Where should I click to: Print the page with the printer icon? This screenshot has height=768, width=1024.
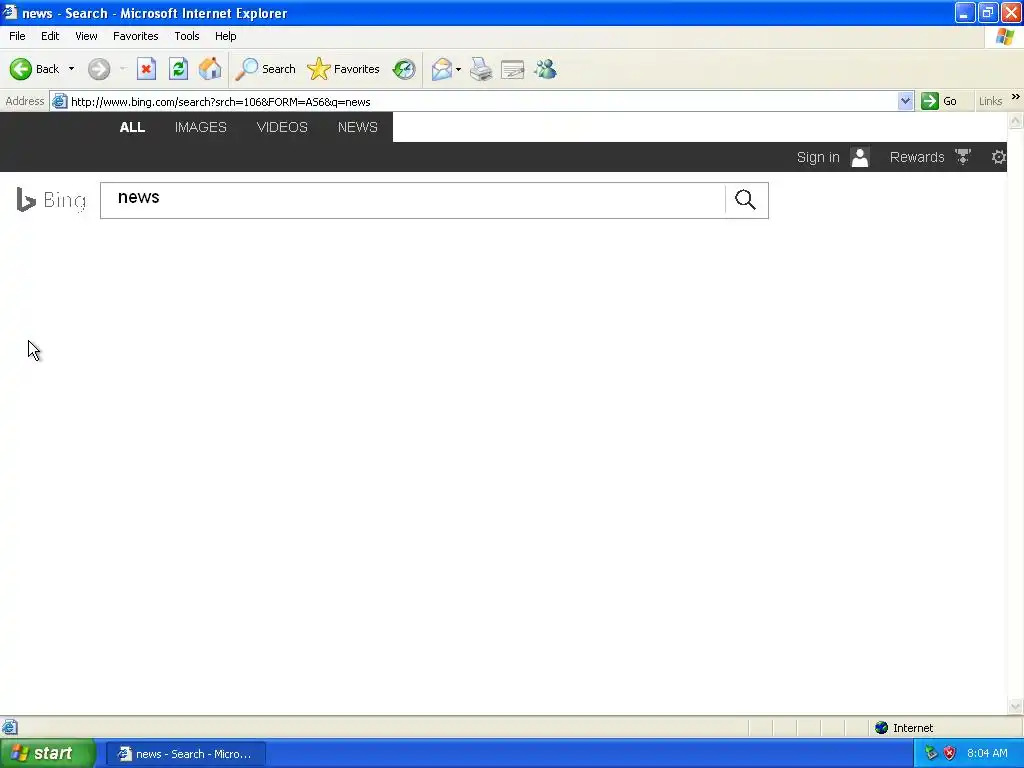pos(481,69)
